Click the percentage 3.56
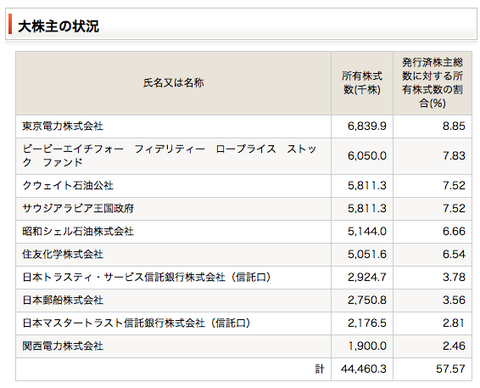The height and width of the screenshot is (388, 480). pos(454,300)
